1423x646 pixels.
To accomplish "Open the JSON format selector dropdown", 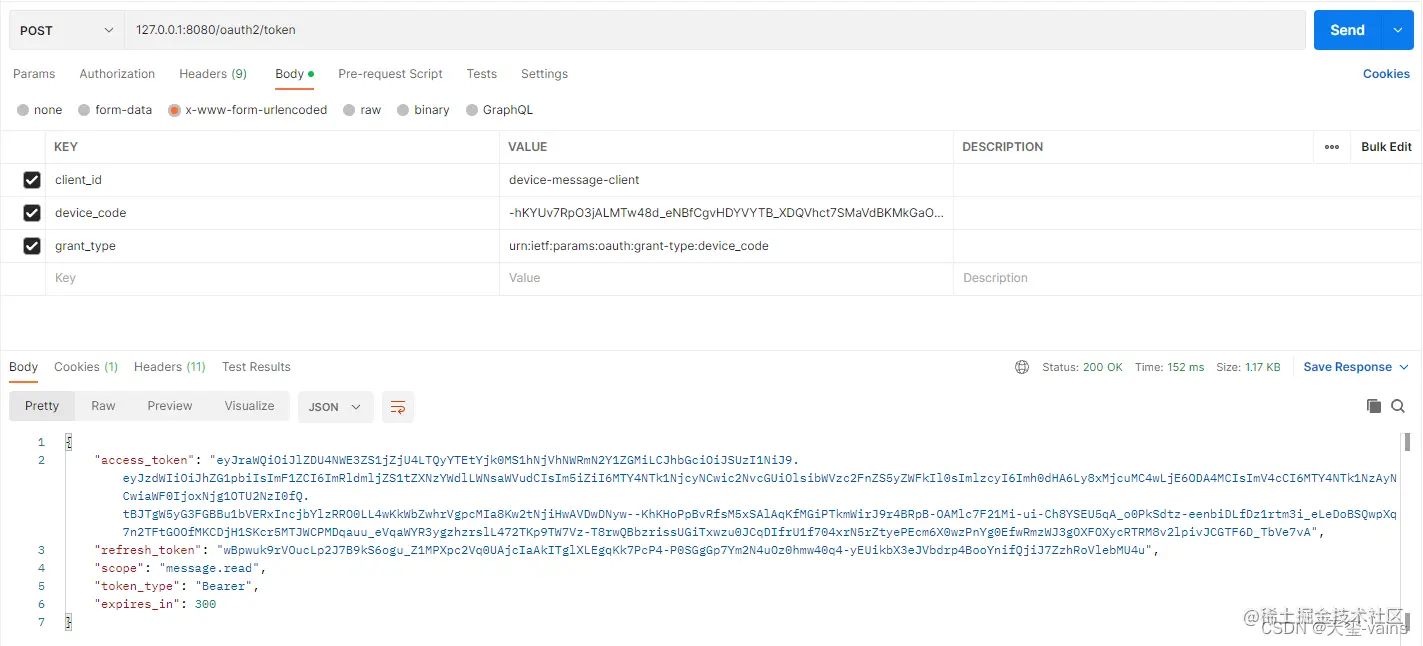I will click(335, 407).
